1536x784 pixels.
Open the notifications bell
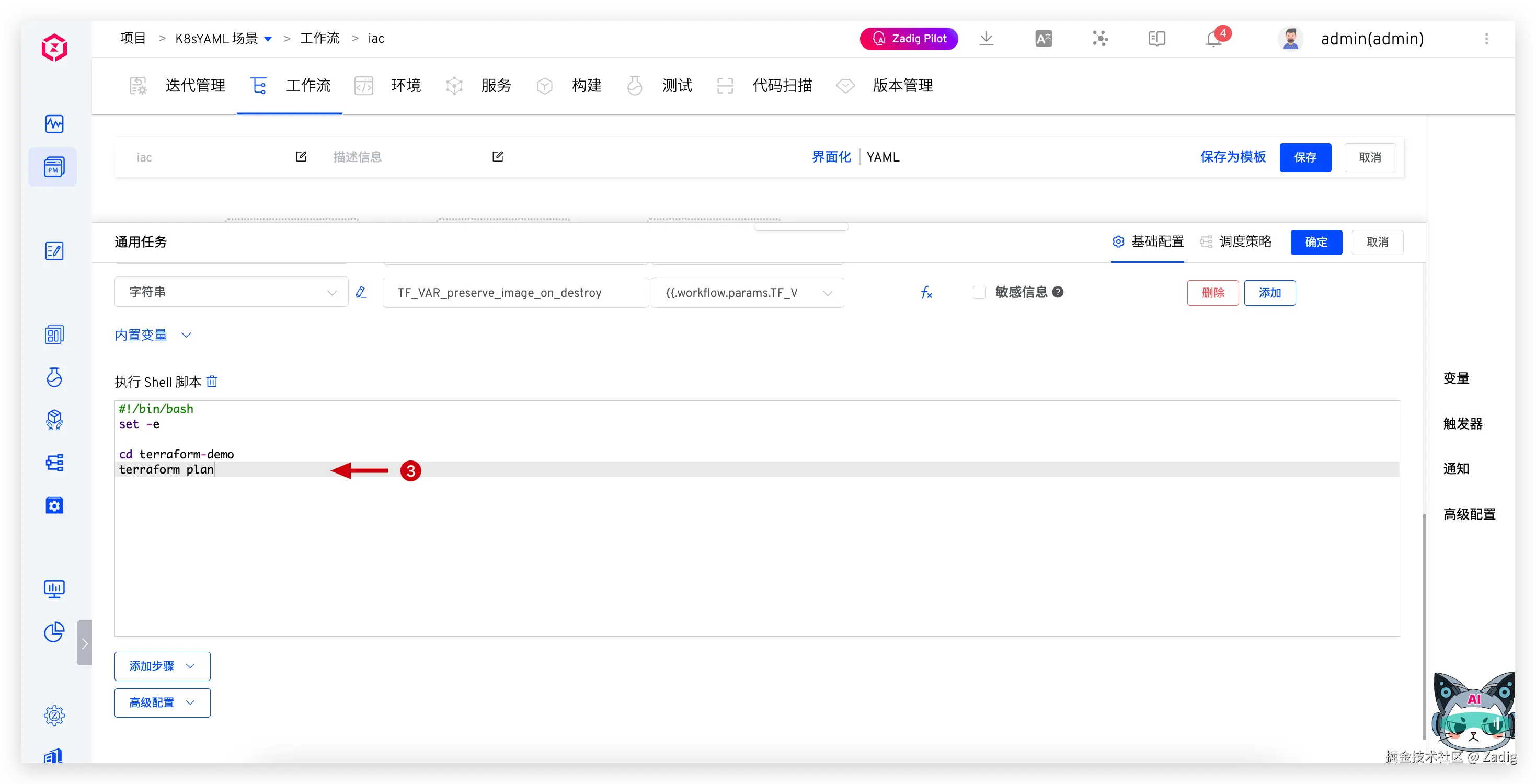1213,39
